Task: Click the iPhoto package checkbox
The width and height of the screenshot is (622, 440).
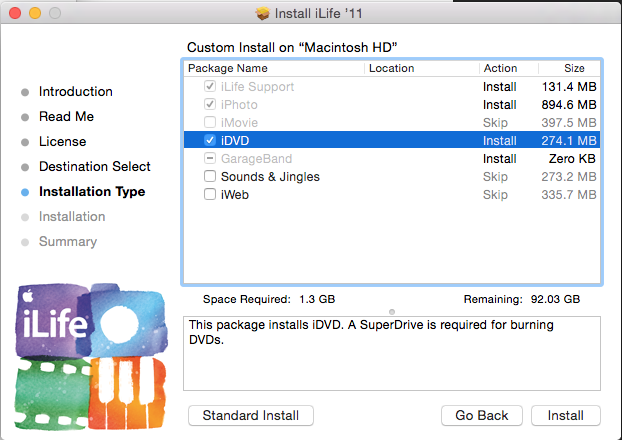Action: (210, 105)
